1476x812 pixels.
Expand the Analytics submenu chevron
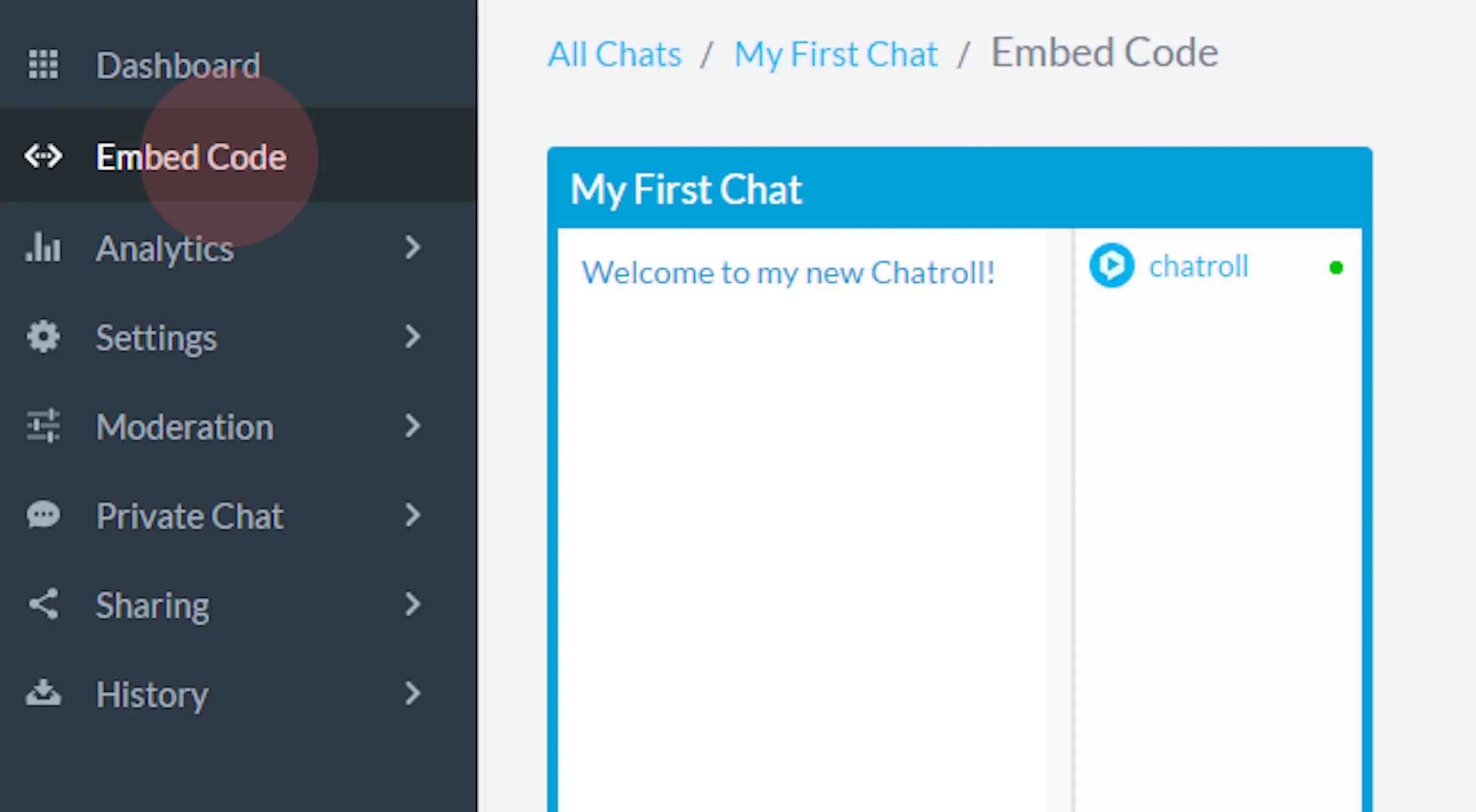413,247
